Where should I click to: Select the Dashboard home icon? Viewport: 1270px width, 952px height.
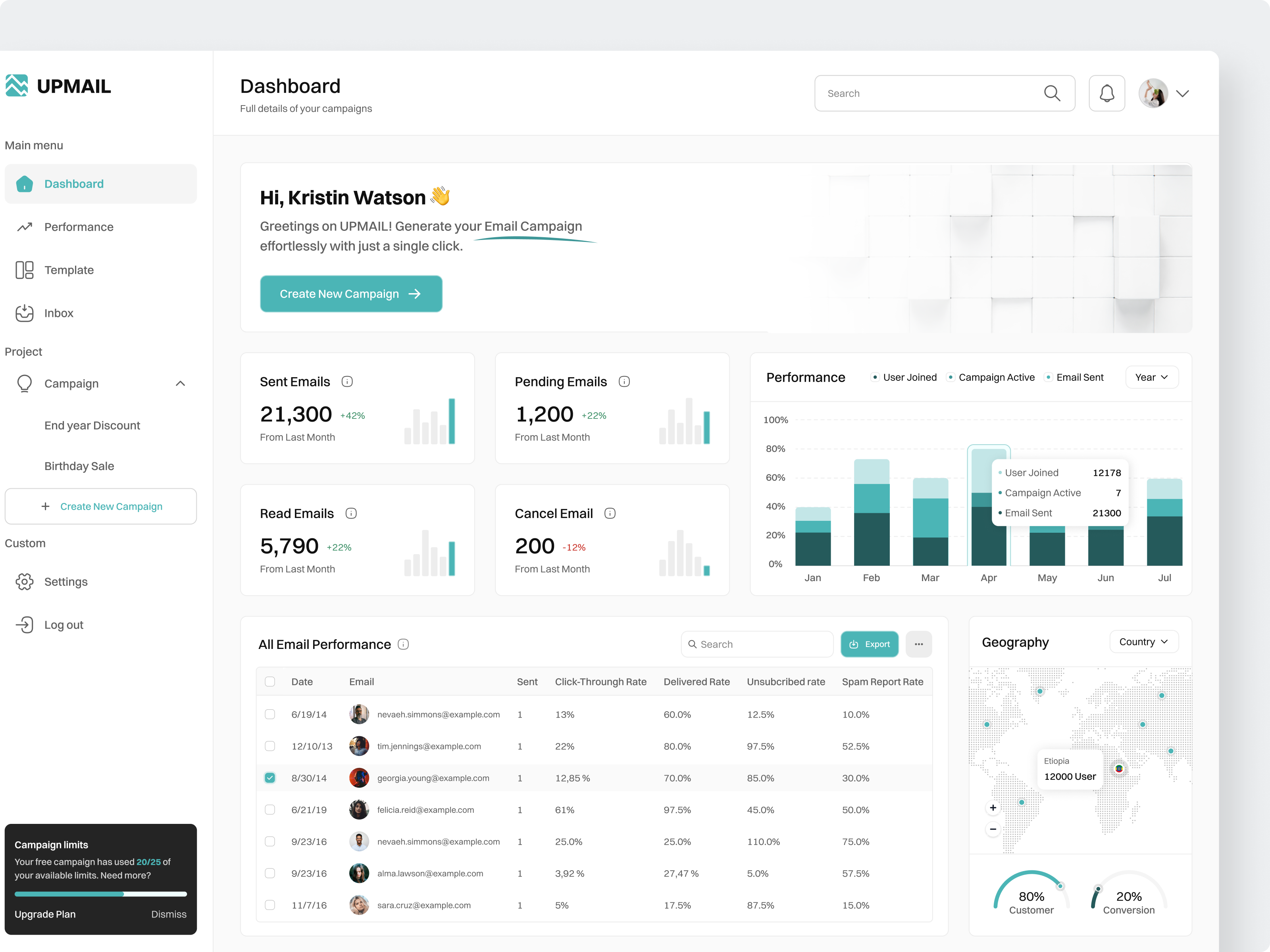click(24, 184)
